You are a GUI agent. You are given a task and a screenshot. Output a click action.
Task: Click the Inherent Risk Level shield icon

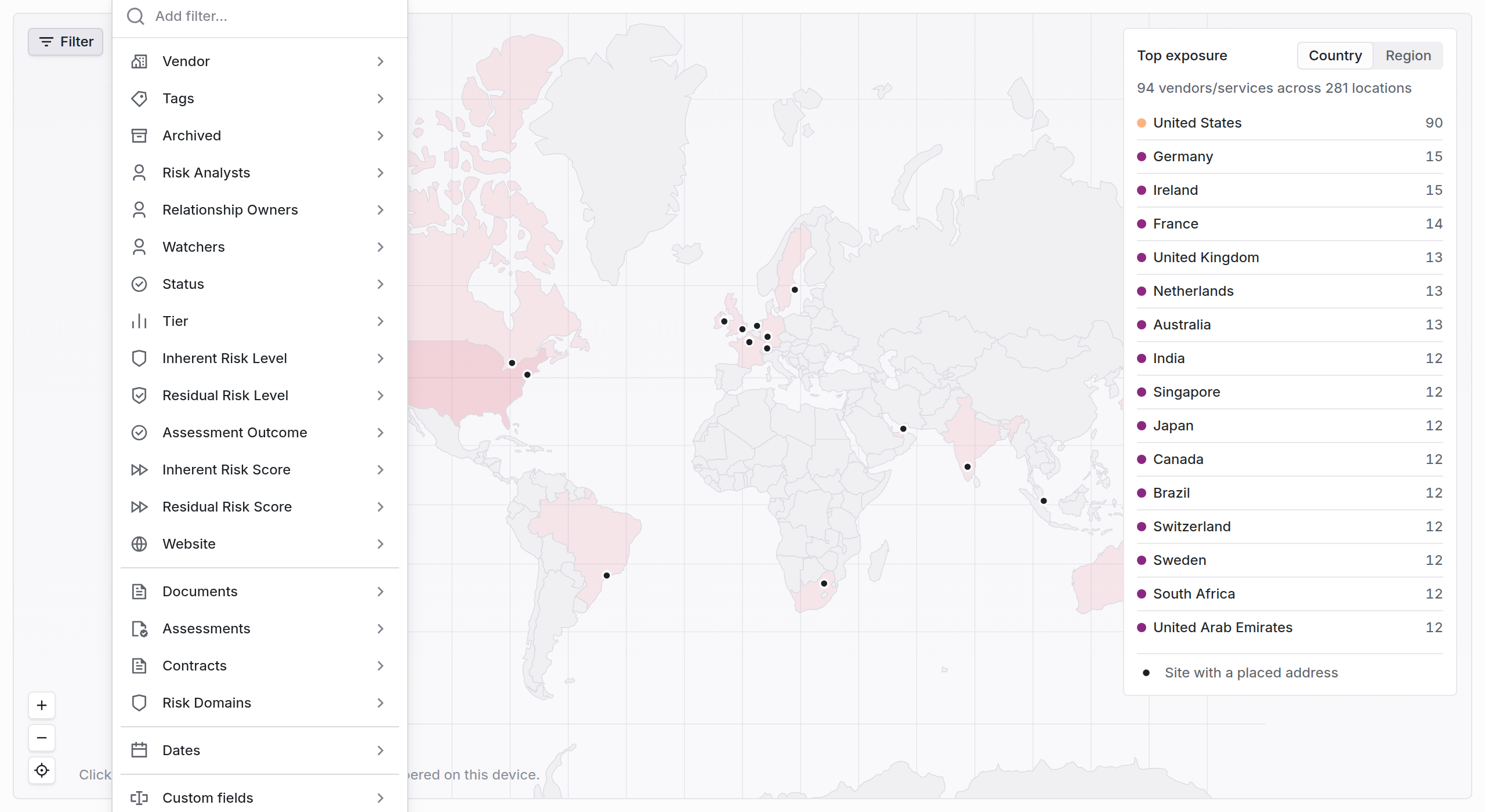tap(139, 358)
